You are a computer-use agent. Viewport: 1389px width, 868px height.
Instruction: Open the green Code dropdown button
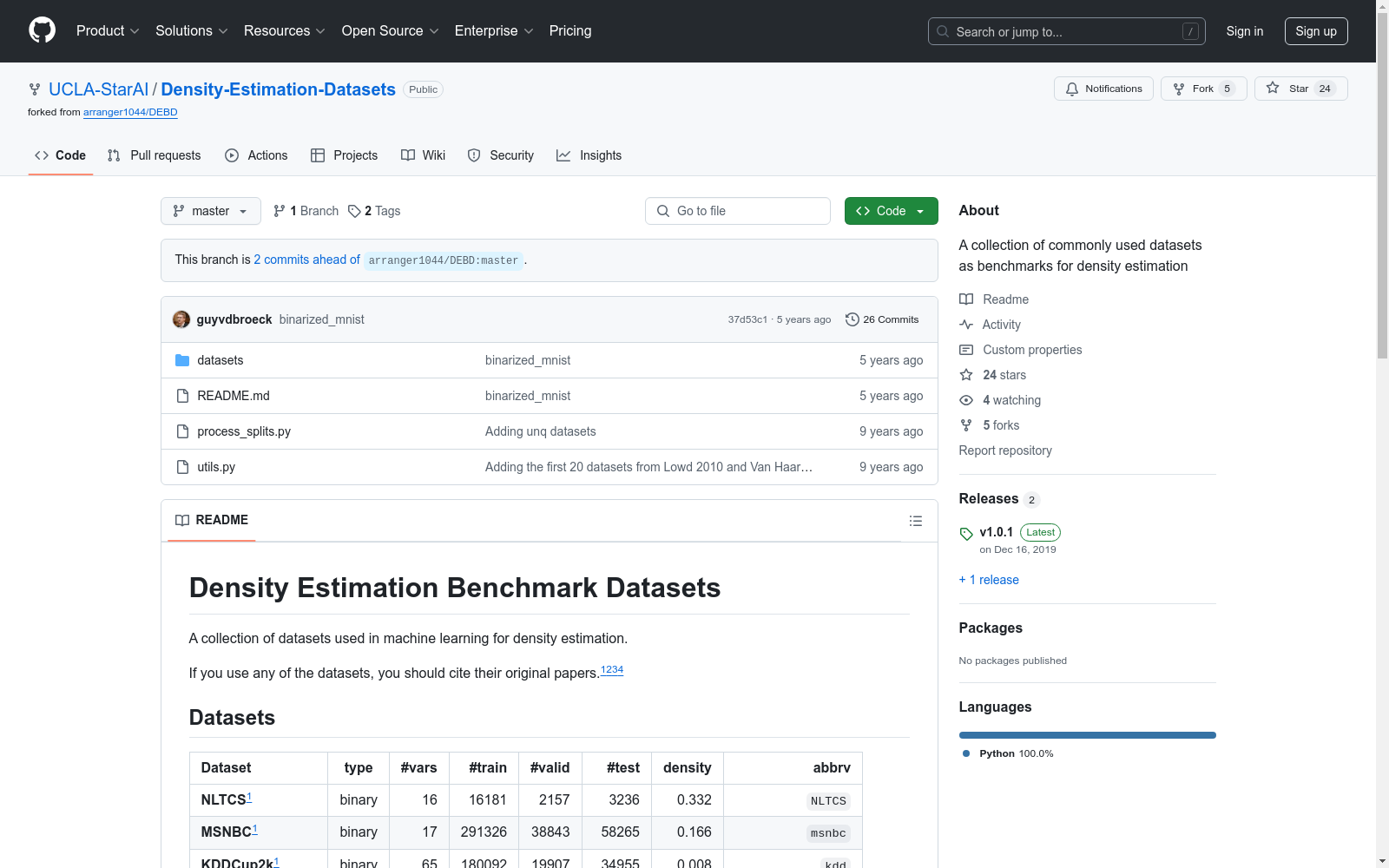(892, 211)
